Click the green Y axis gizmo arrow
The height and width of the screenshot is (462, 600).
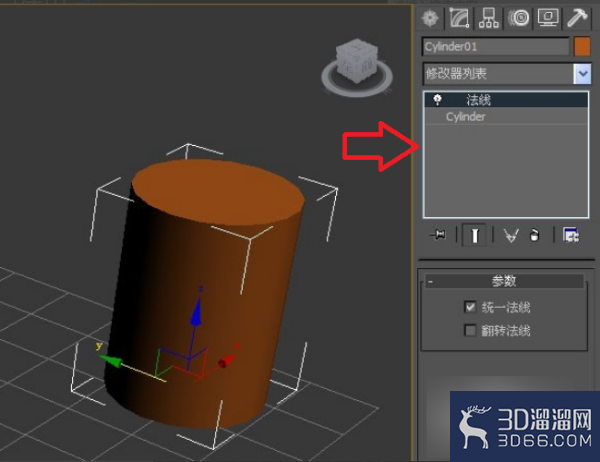[111, 361]
